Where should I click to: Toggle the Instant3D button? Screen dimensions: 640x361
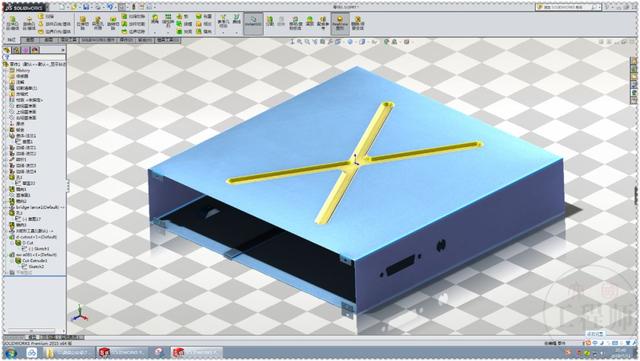point(253,23)
